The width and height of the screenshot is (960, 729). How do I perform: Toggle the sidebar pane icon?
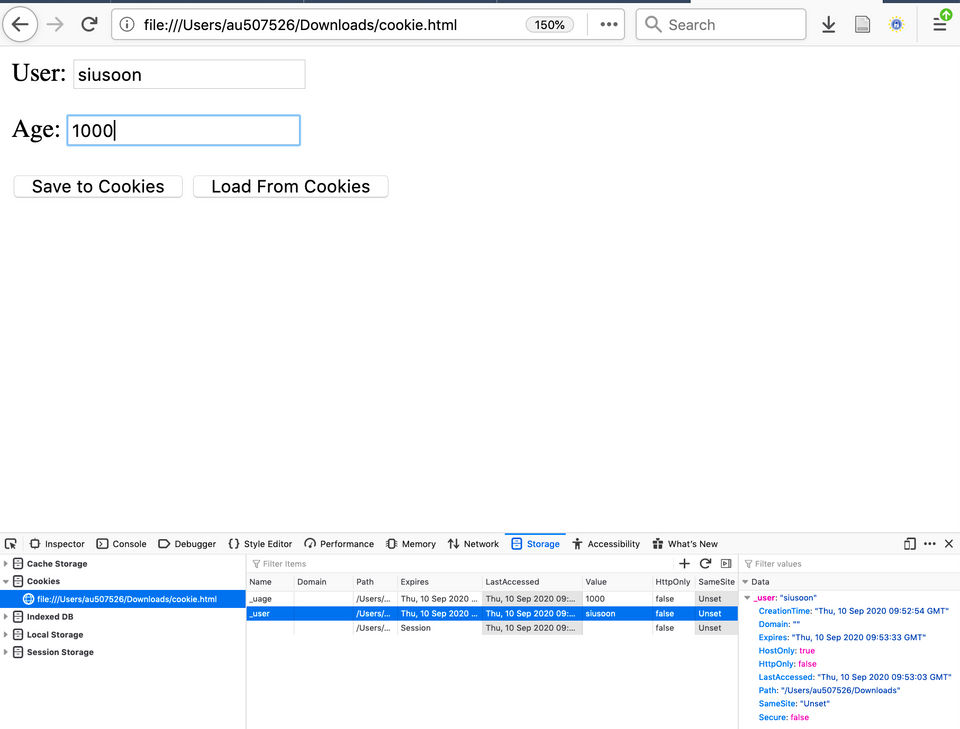pos(726,564)
